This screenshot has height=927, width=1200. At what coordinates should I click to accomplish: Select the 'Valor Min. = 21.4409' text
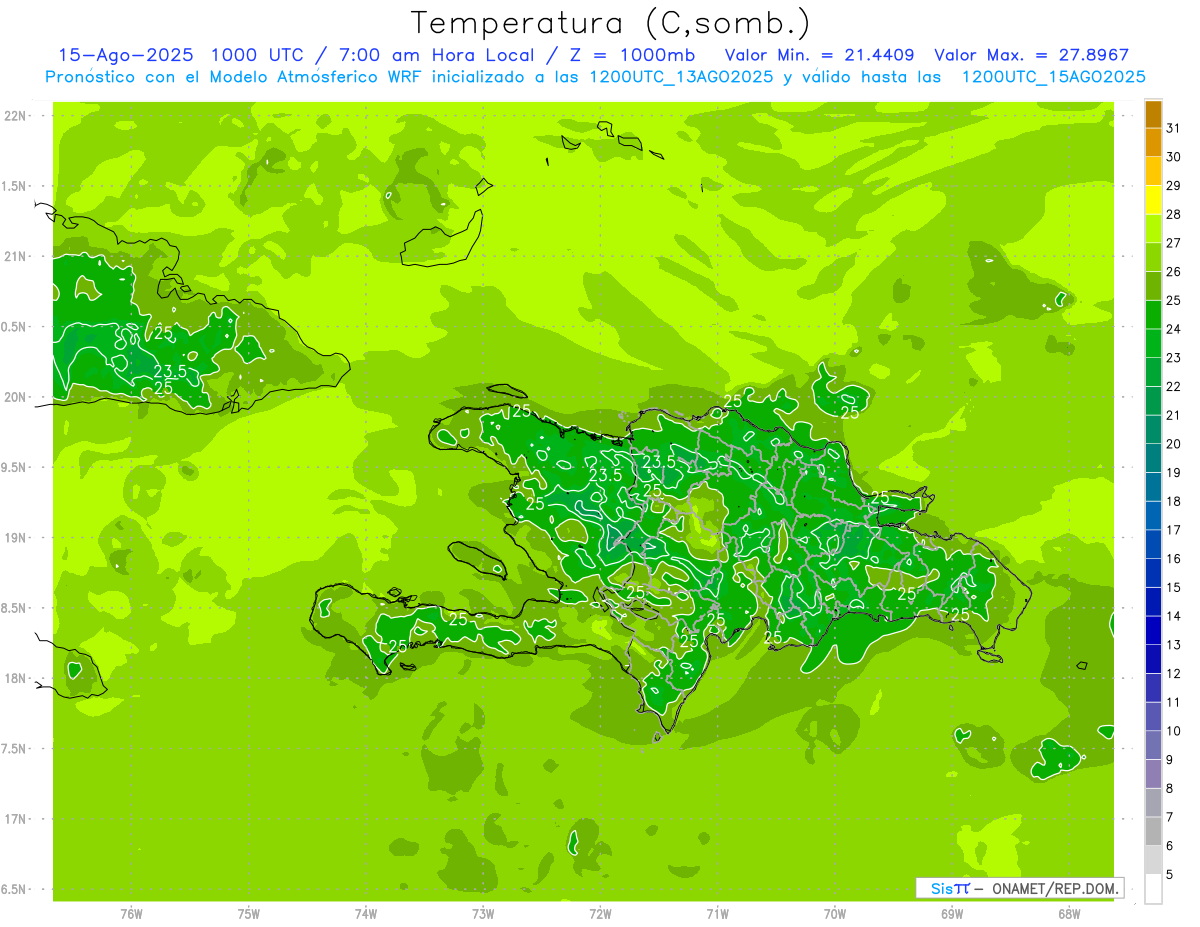point(820,55)
